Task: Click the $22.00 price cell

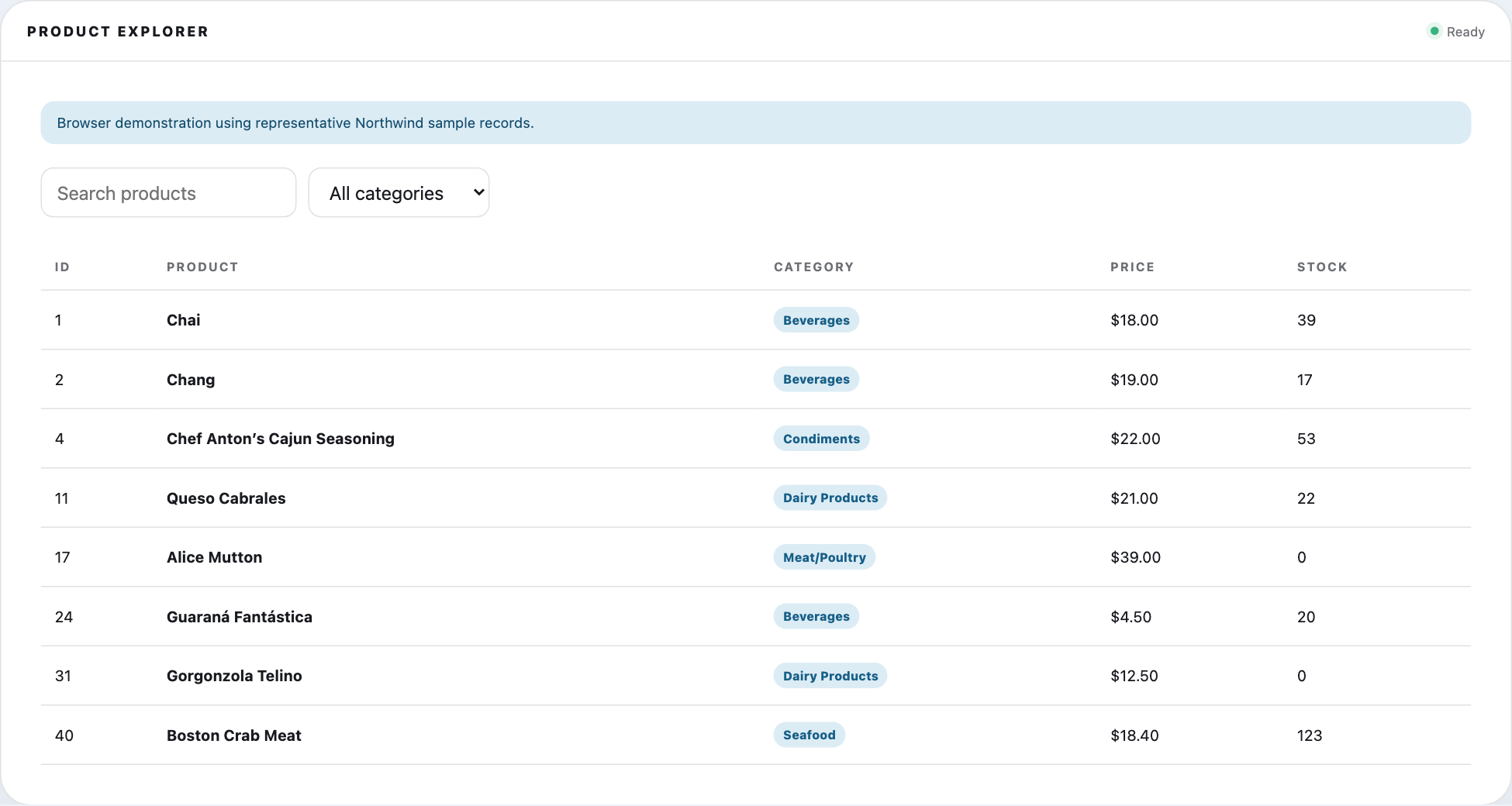Action: tap(1135, 439)
